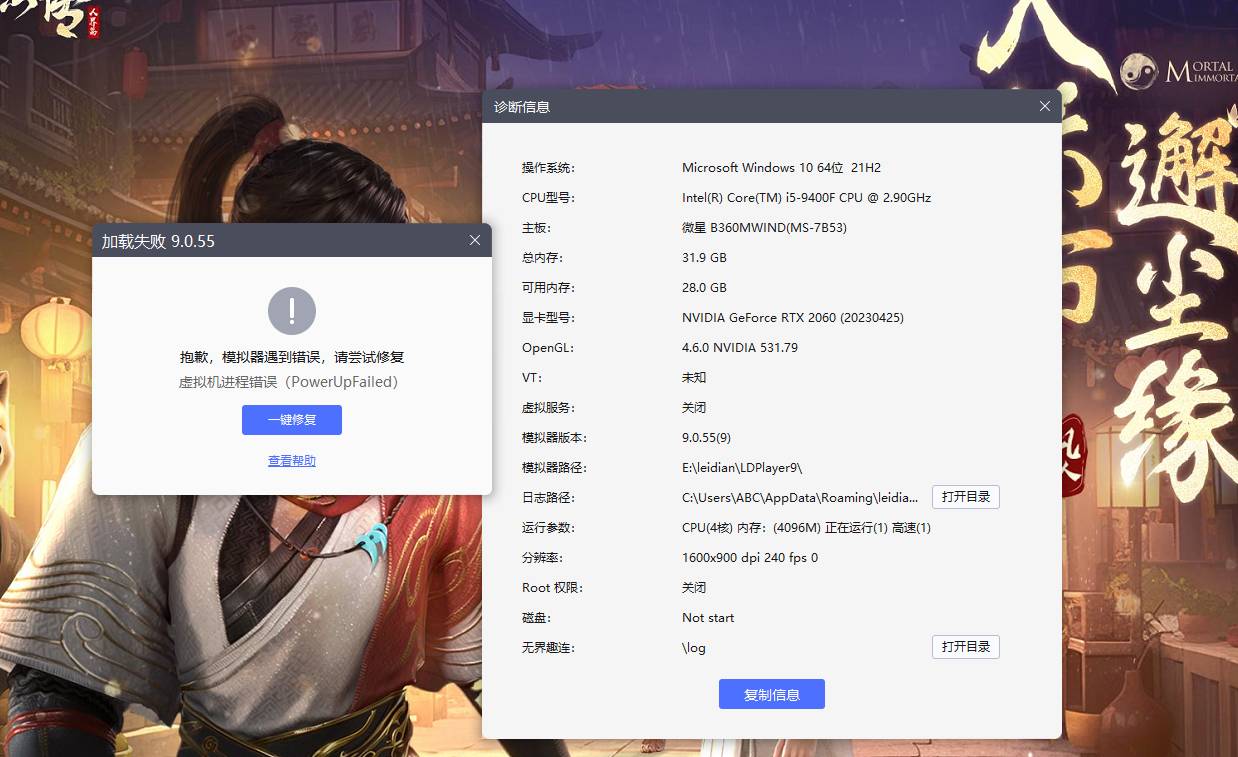
Task: Close the 诊断信息 diagnostics dialog
Action: pos(1045,106)
